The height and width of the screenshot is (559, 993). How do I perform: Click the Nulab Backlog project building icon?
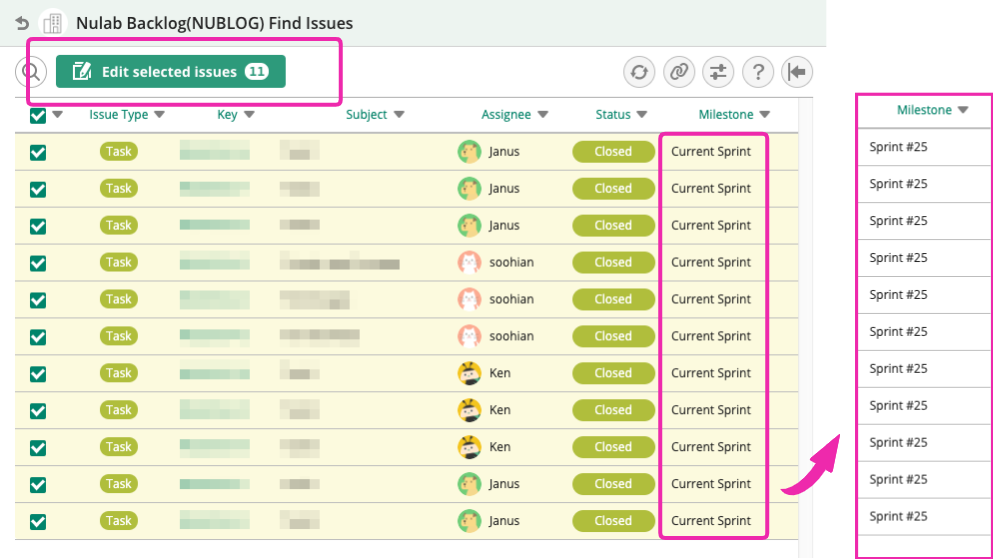click(53, 23)
